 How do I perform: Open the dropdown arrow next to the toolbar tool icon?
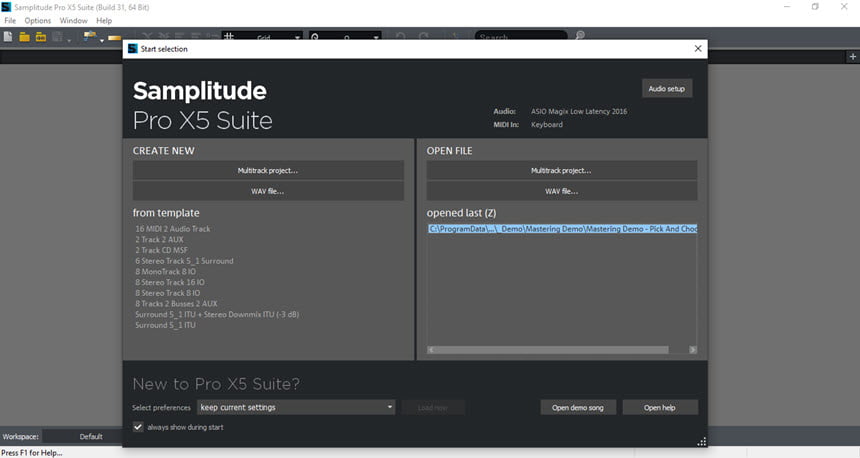tap(102, 40)
